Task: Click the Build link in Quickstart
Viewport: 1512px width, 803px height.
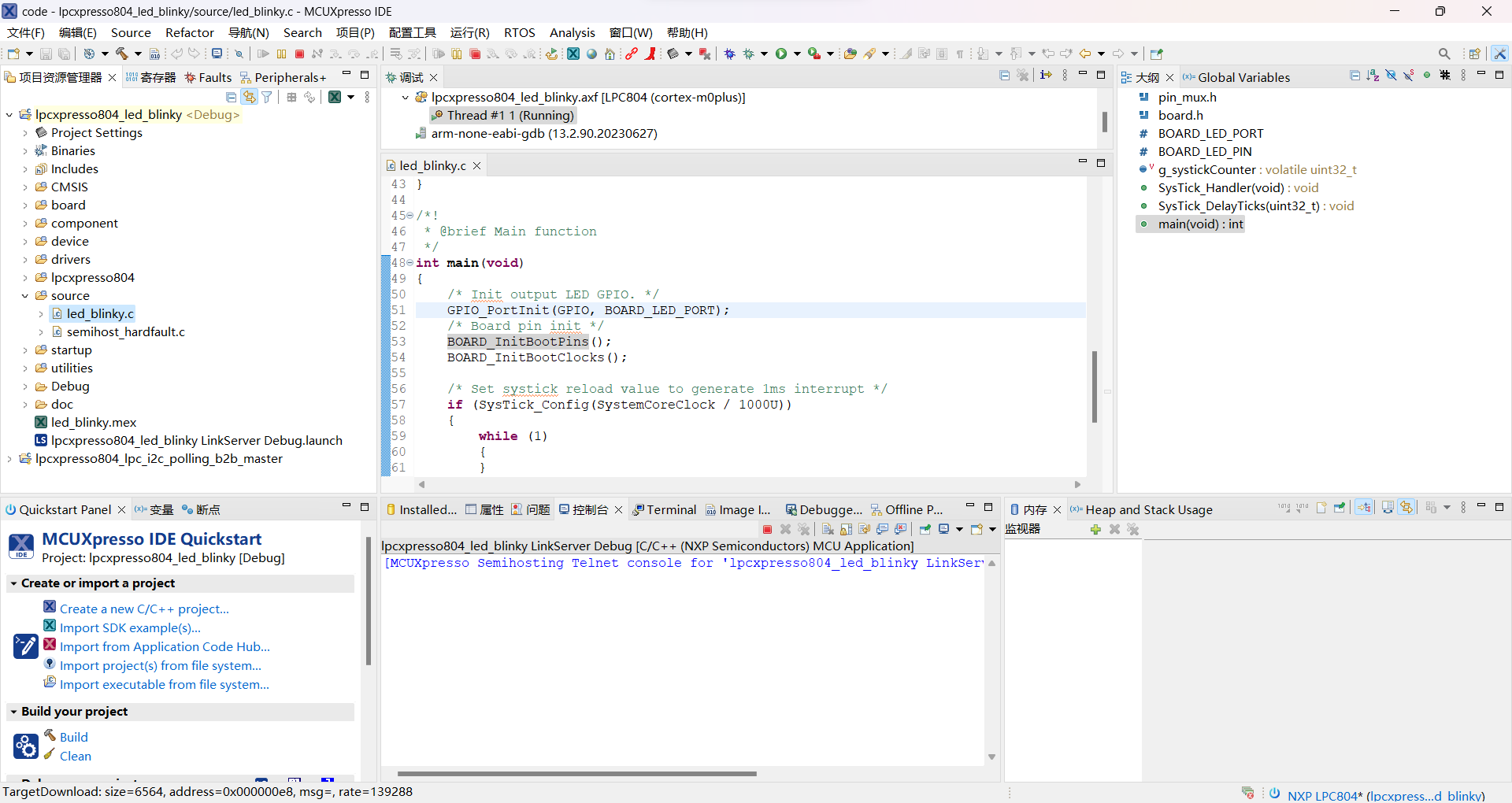Action: pyautogui.click(x=74, y=737)
